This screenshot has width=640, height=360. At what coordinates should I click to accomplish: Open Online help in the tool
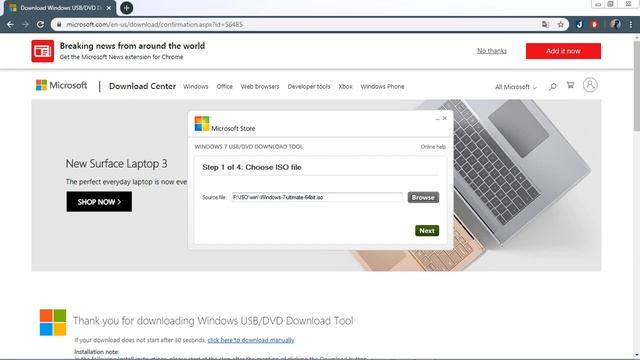click(433, 147)
